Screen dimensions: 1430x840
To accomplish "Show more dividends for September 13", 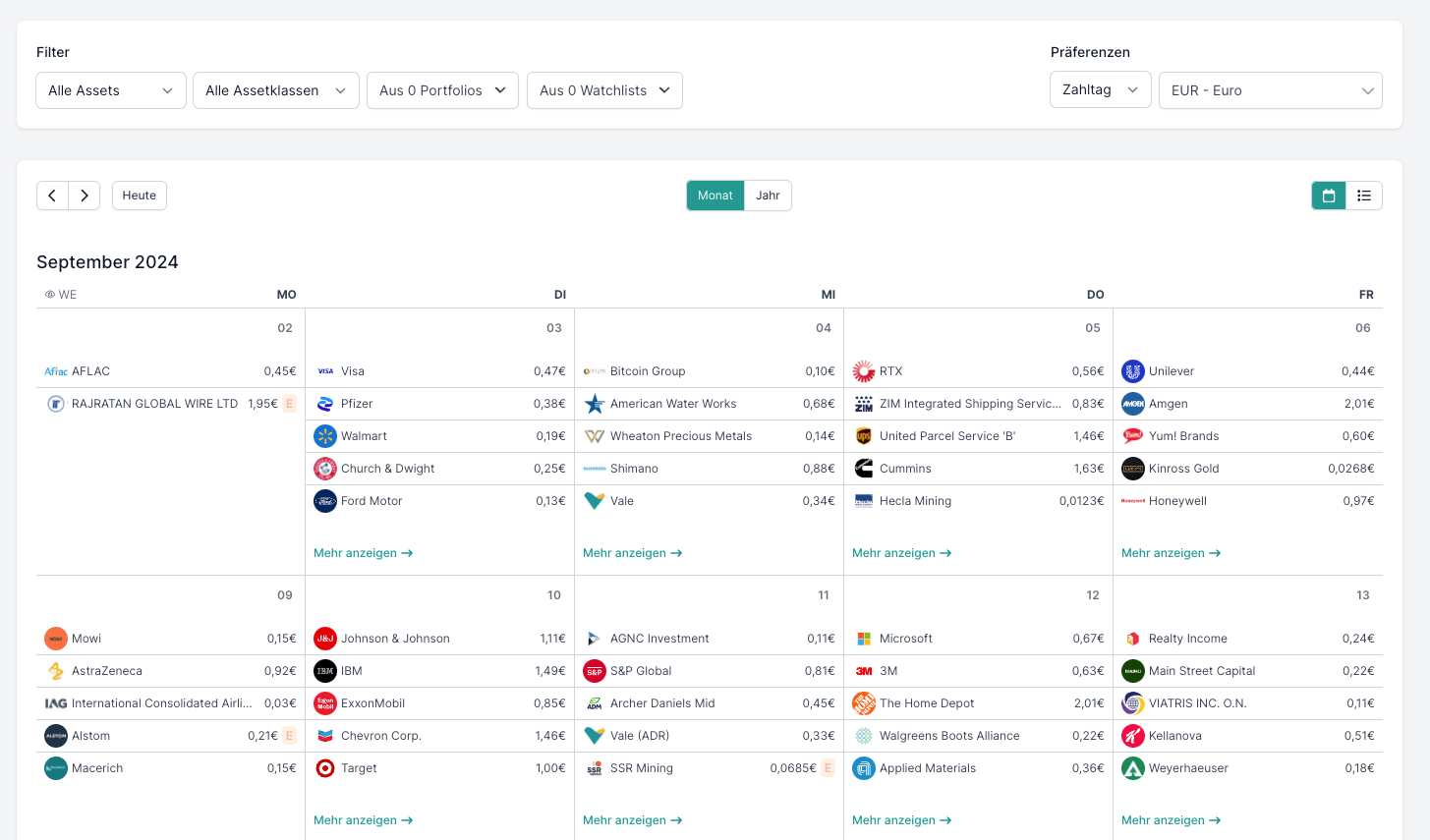I will pos(1172,820).
